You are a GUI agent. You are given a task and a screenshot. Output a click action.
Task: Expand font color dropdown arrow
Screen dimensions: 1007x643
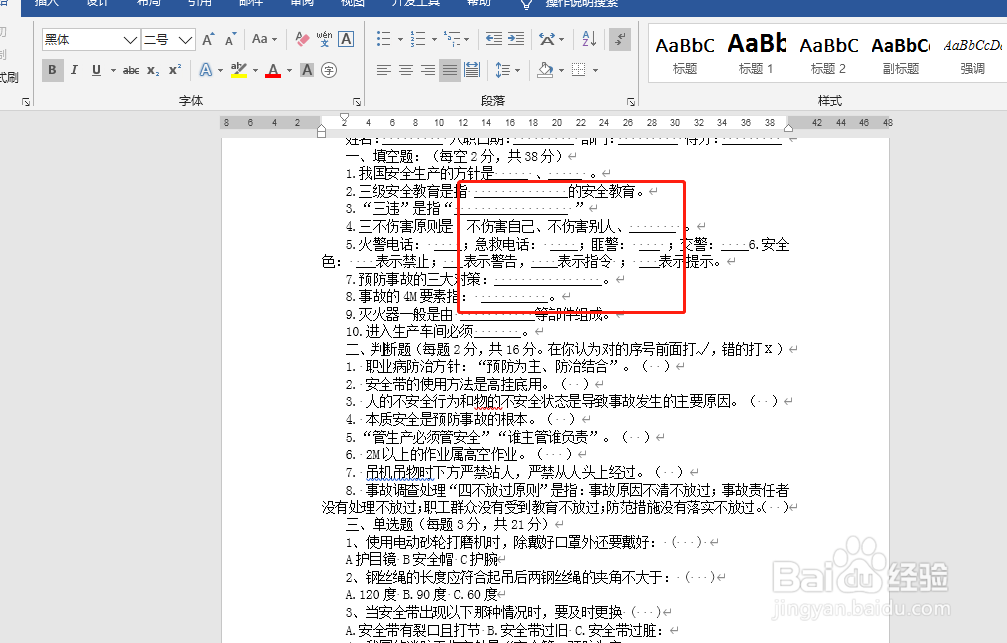coord(290,70)
